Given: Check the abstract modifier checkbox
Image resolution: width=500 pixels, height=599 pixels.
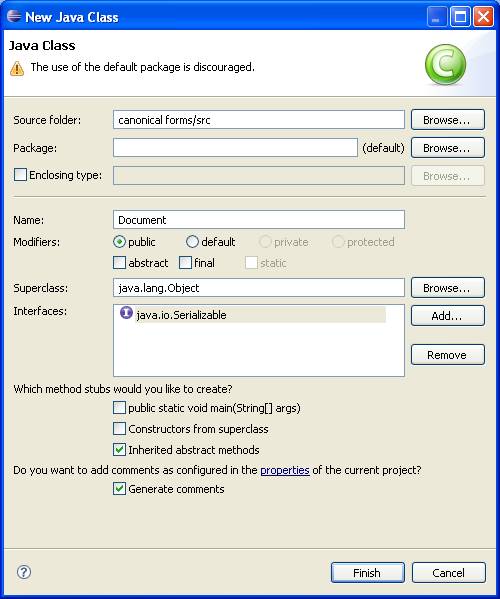Looking at the screenshot, I should click(120, 263).
